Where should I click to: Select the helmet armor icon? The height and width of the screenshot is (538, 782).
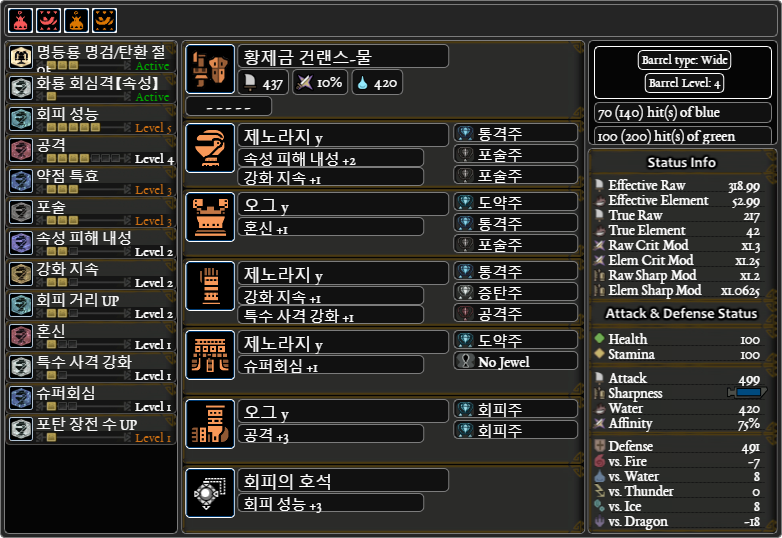[x=210, y=148]
